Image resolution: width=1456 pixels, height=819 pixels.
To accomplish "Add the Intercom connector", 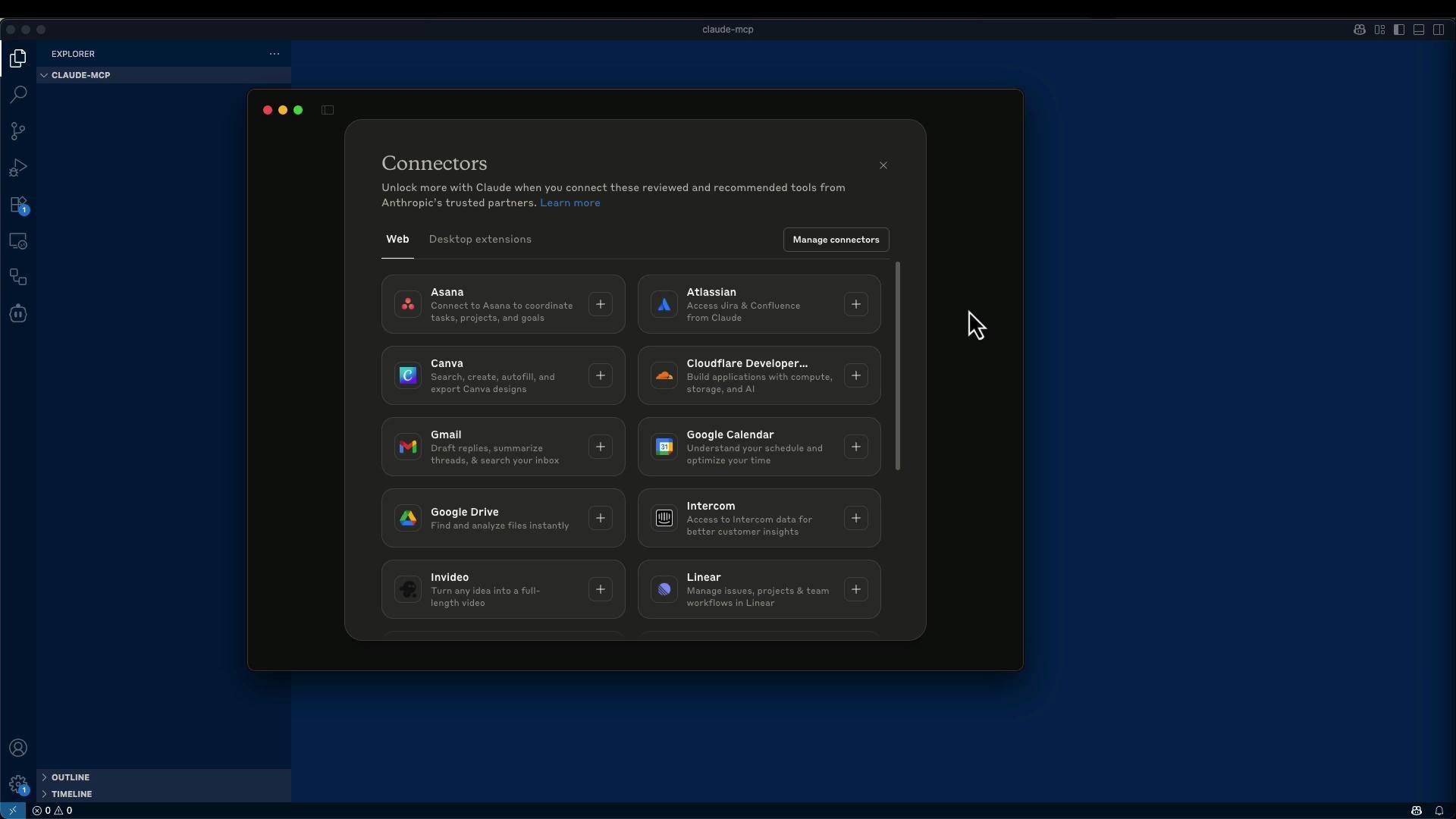I will [x=856, y=519].
